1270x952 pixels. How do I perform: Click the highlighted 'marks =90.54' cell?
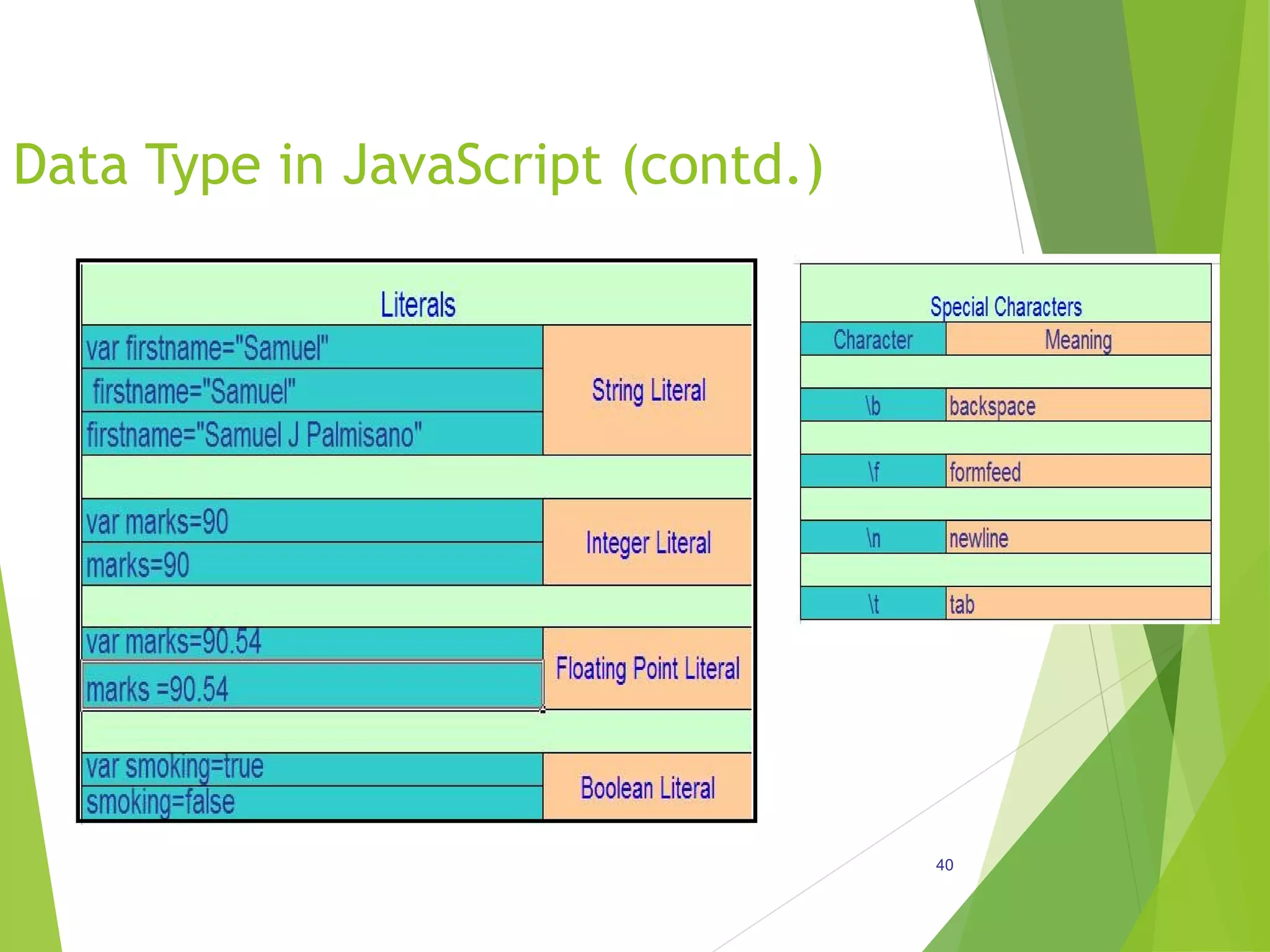[313, 685]
